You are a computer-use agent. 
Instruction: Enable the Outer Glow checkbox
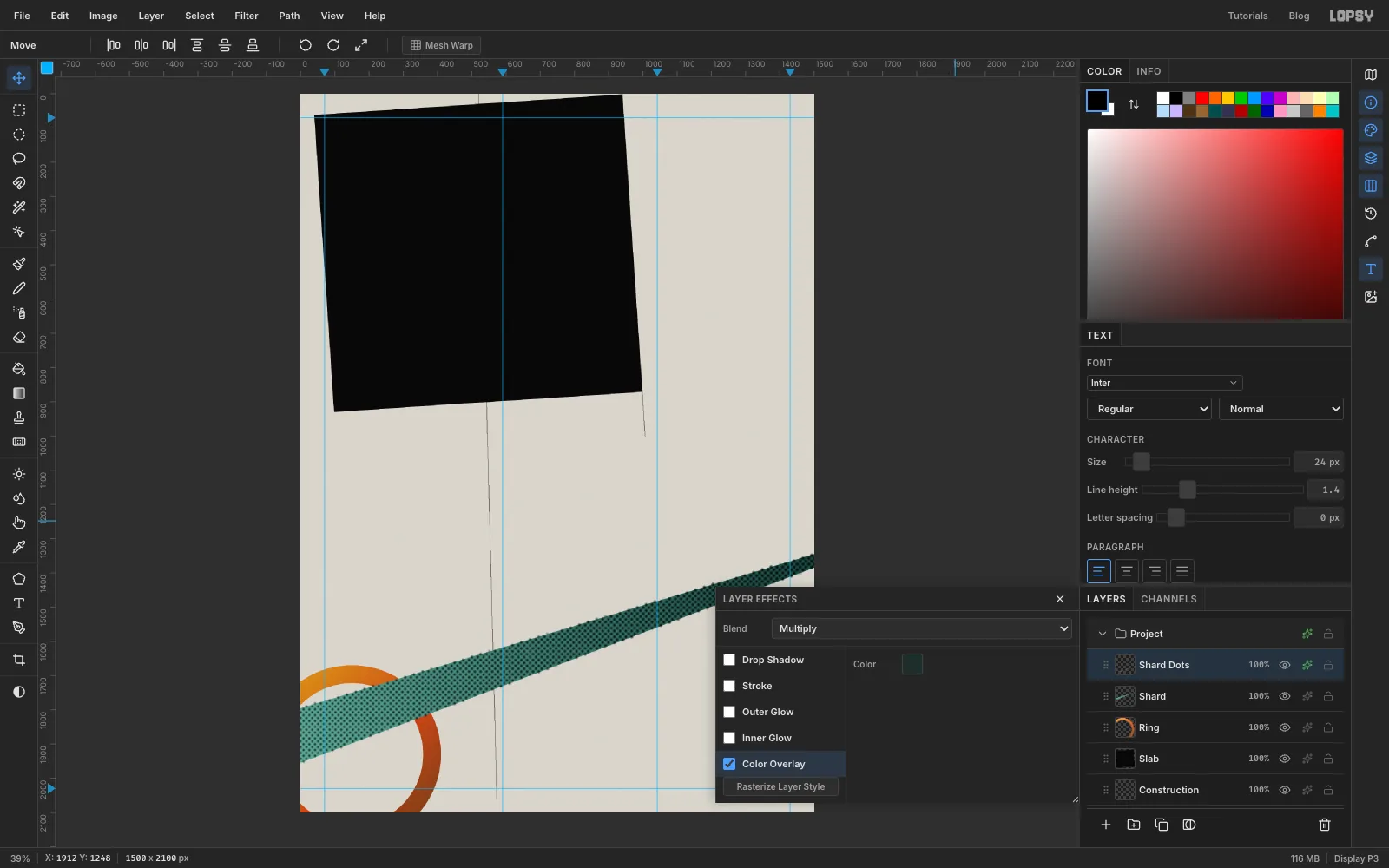(x=729, y=712)
